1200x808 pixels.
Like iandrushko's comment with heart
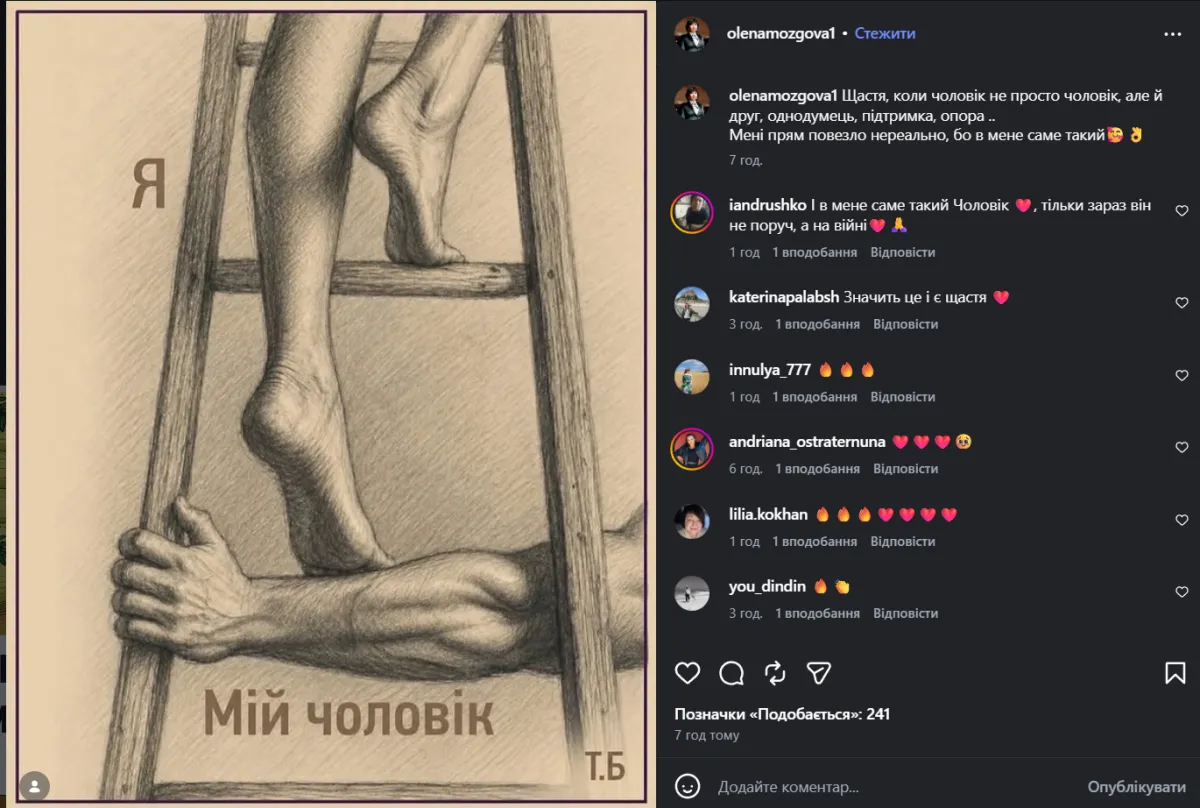click(x=1182, y=211)
